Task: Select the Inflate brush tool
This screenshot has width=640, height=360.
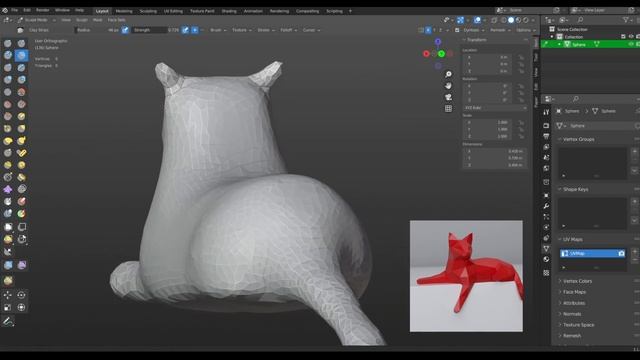Action: [8, 80]
